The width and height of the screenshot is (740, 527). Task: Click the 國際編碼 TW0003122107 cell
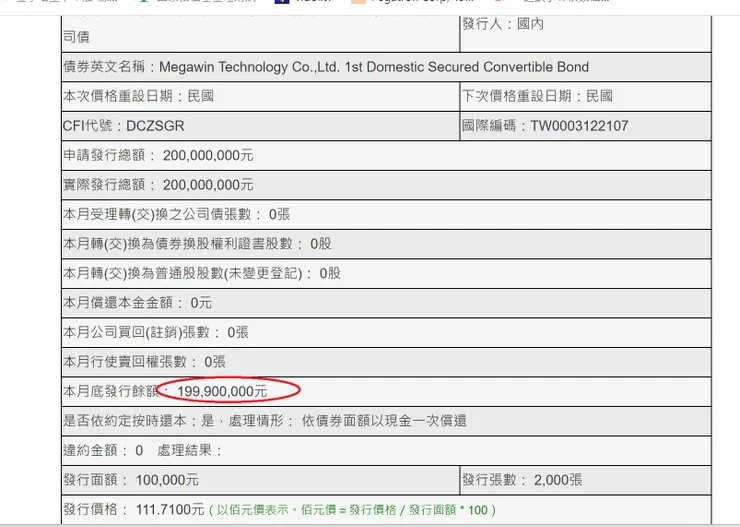(x=585, y=126)
